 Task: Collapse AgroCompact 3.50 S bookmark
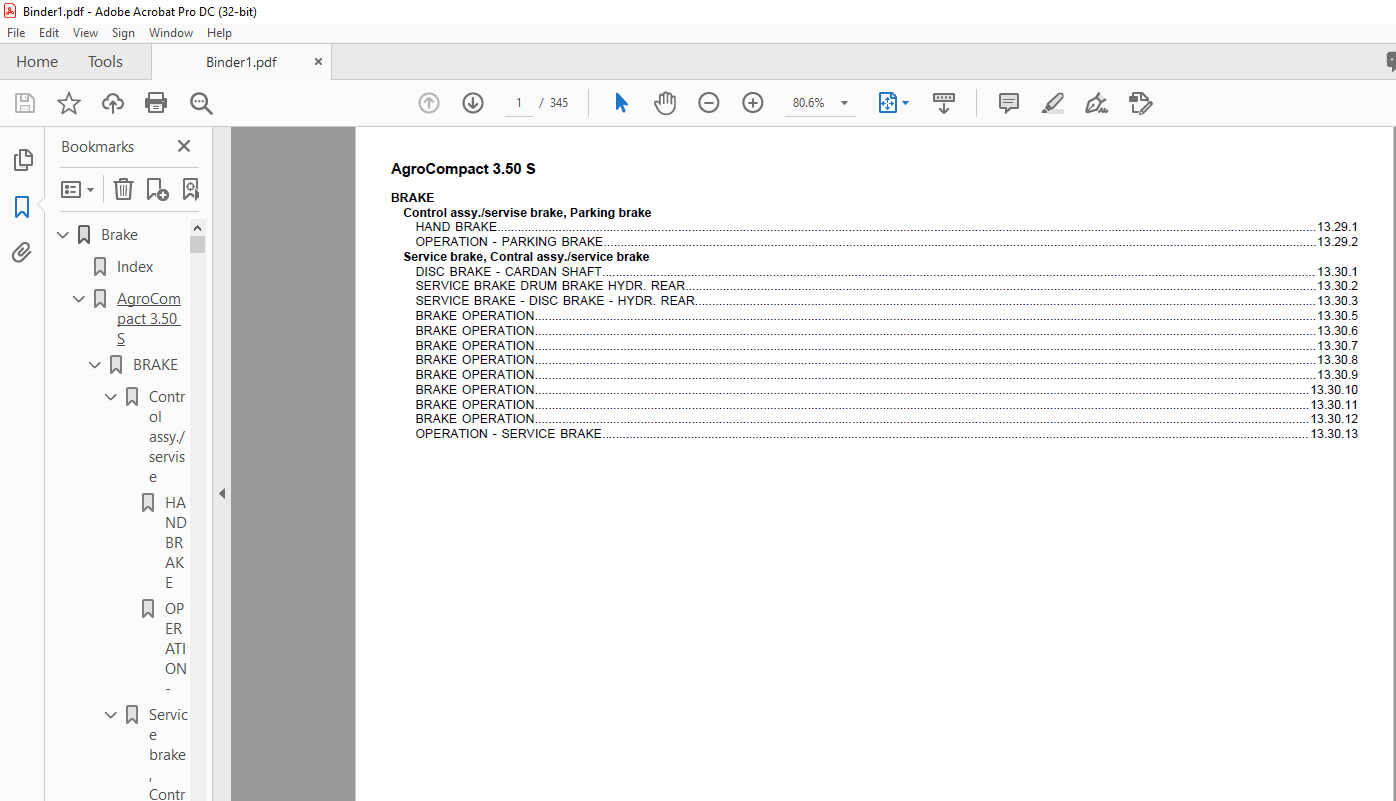(80, 299)
